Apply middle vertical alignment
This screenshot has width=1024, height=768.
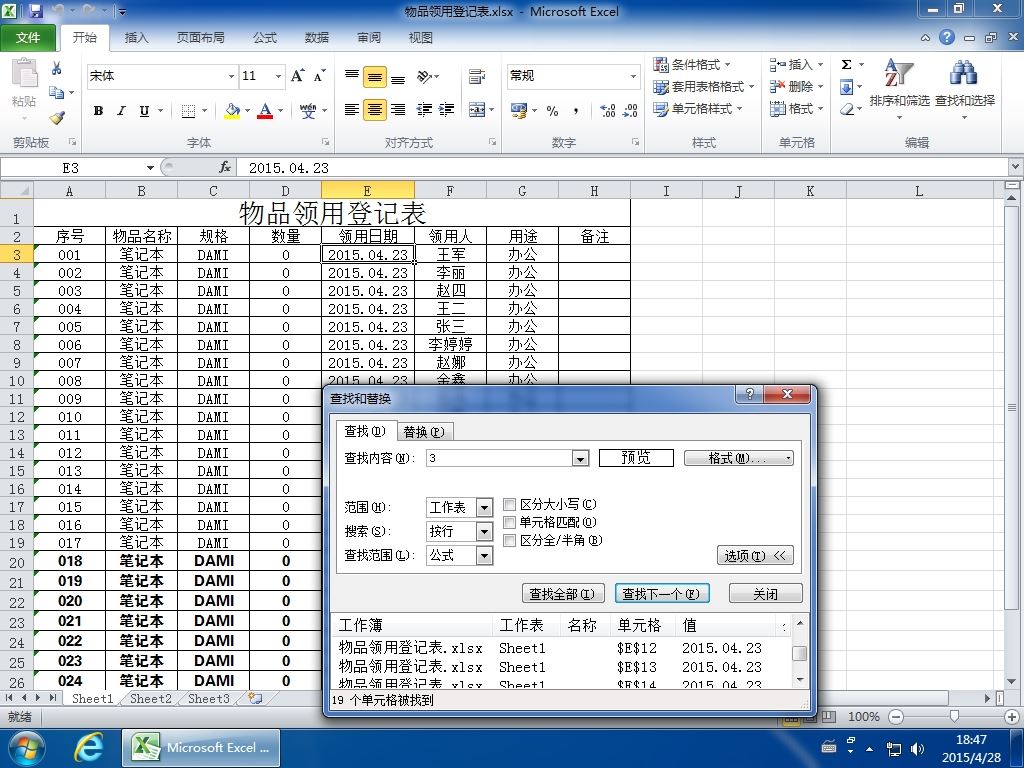[375, 77]
